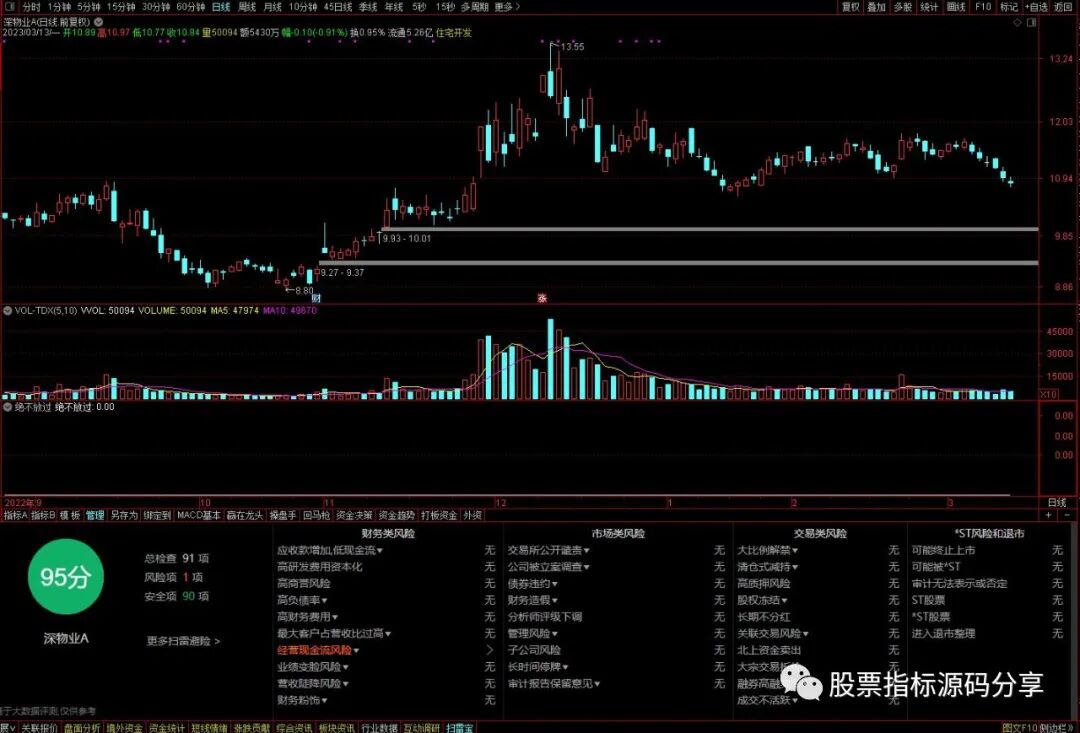
Task: Click the 叠加 toolbar button
Action: pos(877,7)
